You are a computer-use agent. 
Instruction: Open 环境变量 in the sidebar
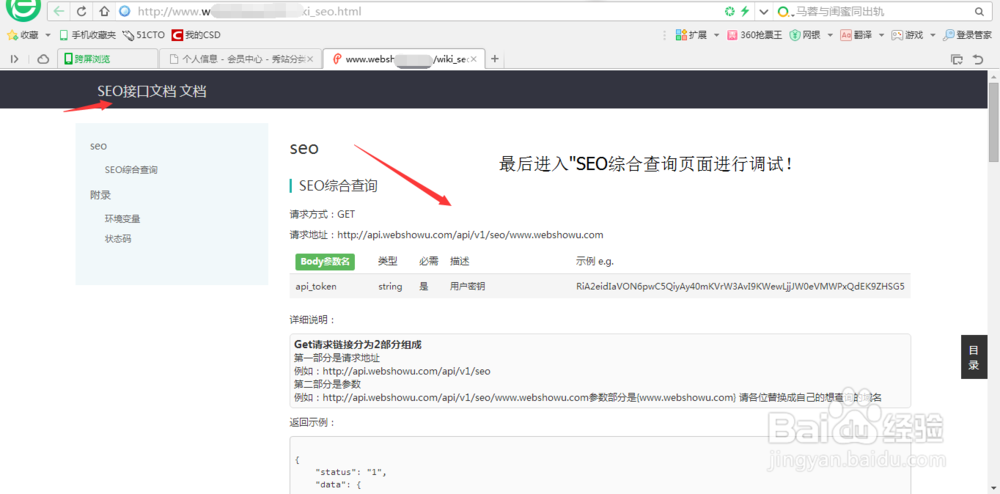point(122,219)
